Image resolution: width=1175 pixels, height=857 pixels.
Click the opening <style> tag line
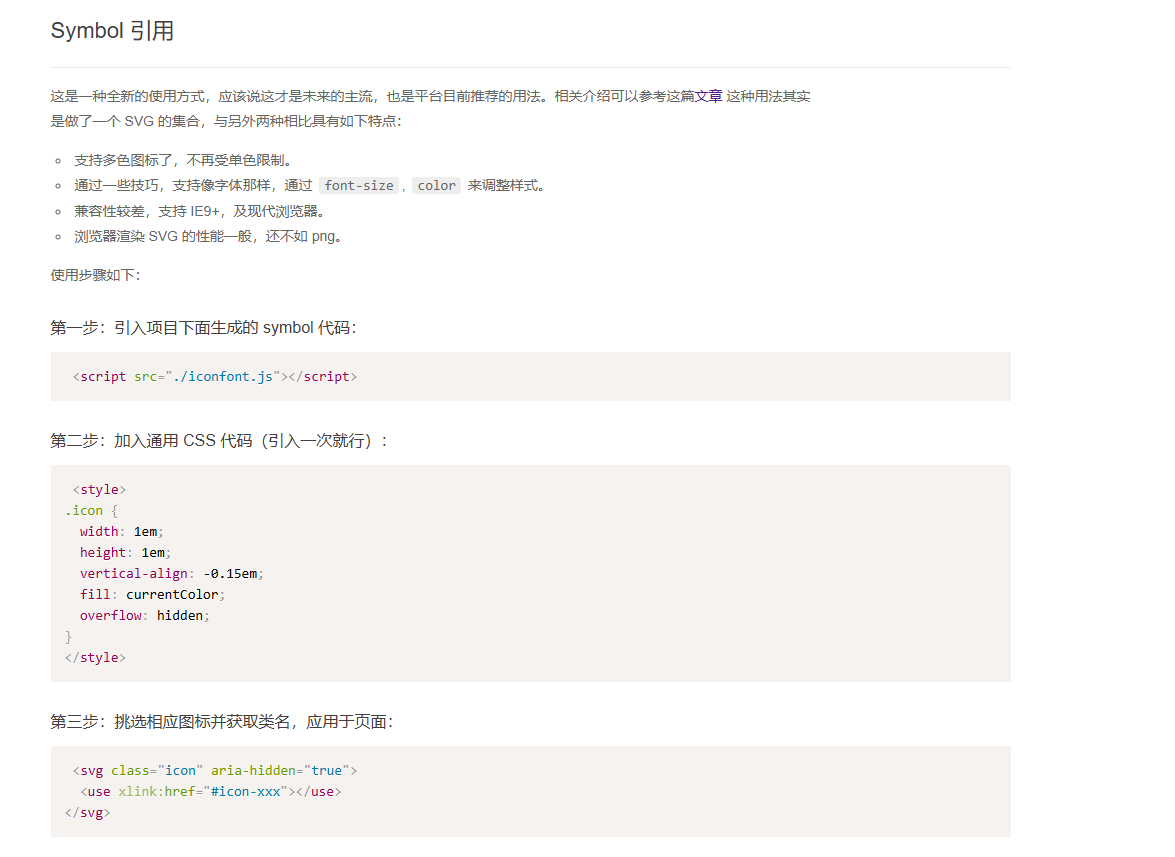(100, 490)
